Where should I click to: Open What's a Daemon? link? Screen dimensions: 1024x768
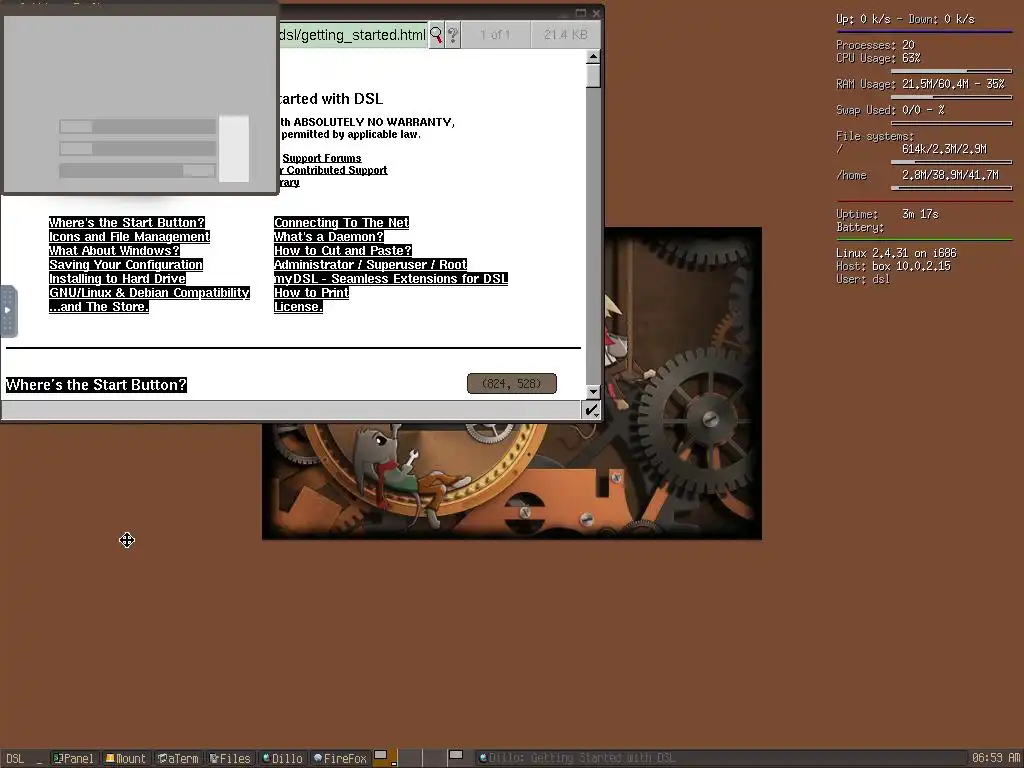click(328, 236)
